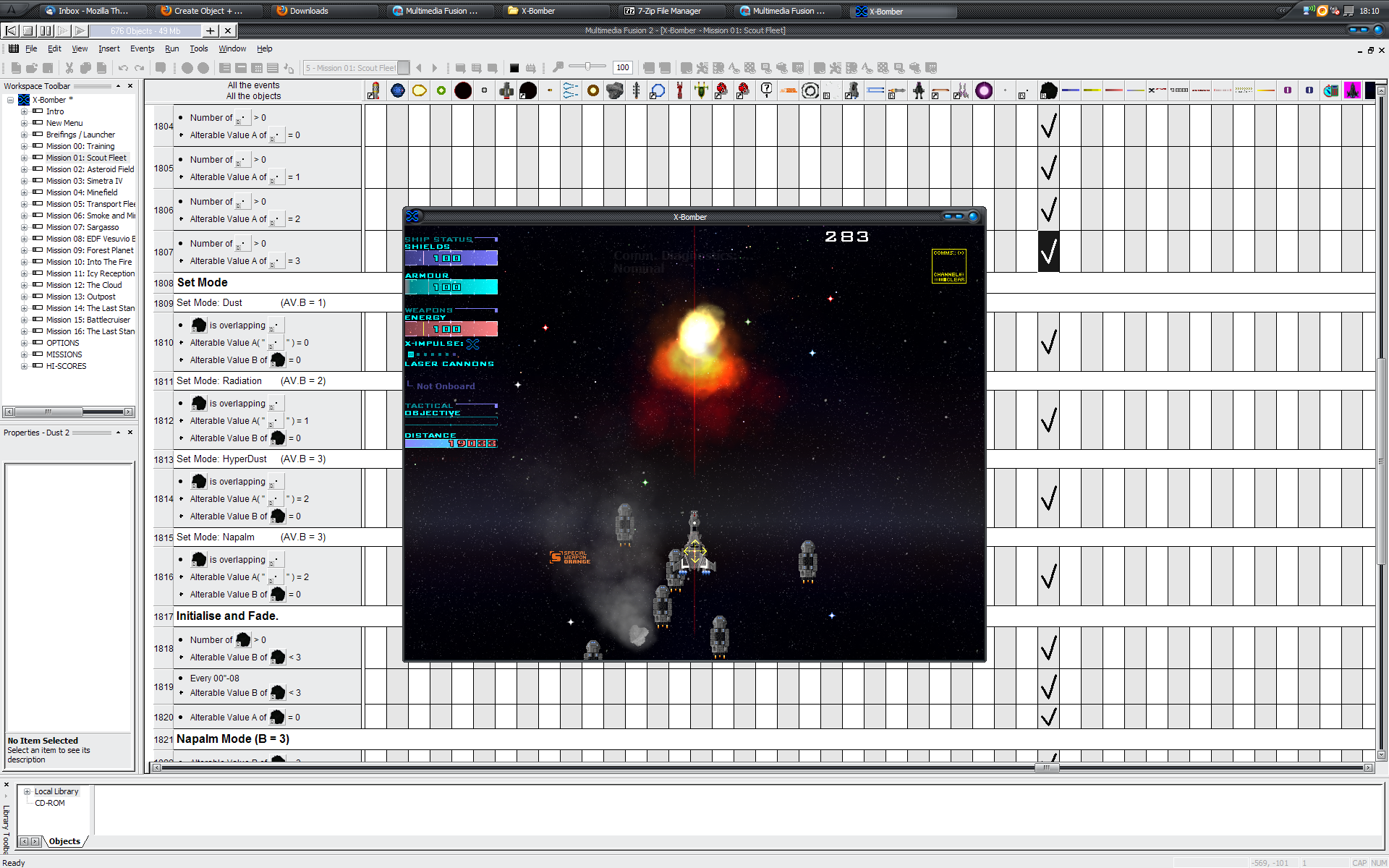Toggle the action checkmark on event 1818
The width and height of the screenshot is (1389, 868).
pyautogui.click(x=1048, y=648)
